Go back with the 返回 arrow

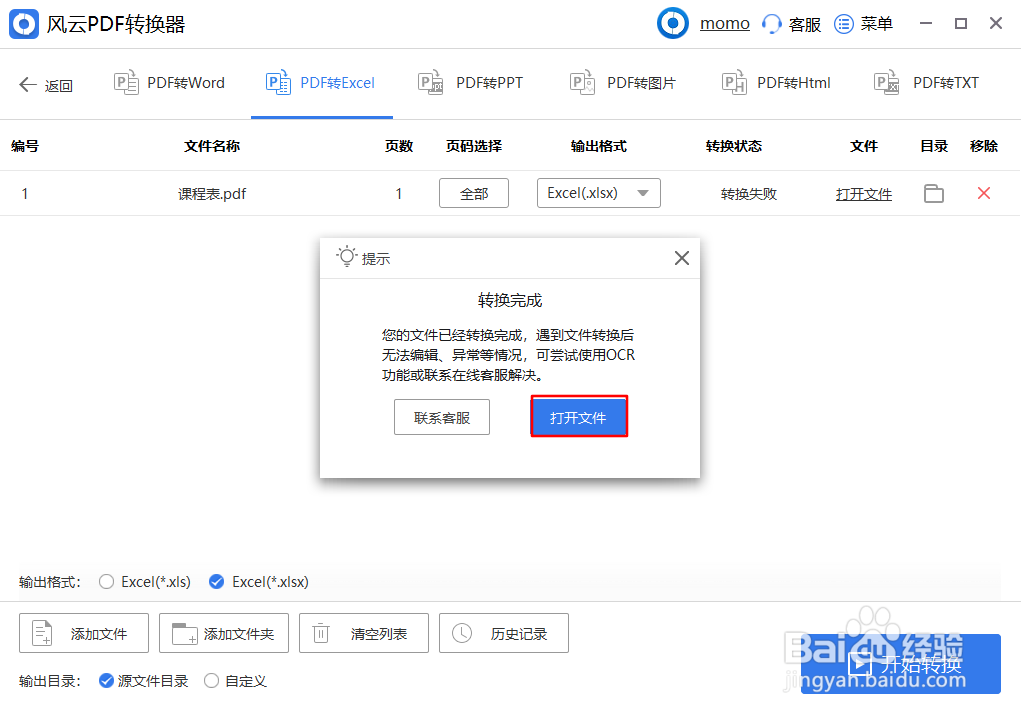click(46, 85)
